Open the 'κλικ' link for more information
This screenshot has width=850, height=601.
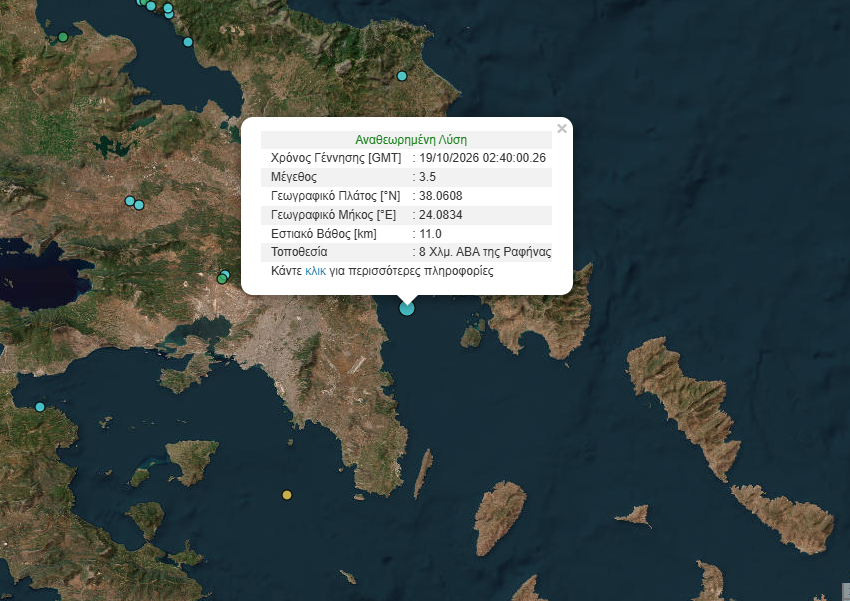pyautogui.click(x=315, y=271)
